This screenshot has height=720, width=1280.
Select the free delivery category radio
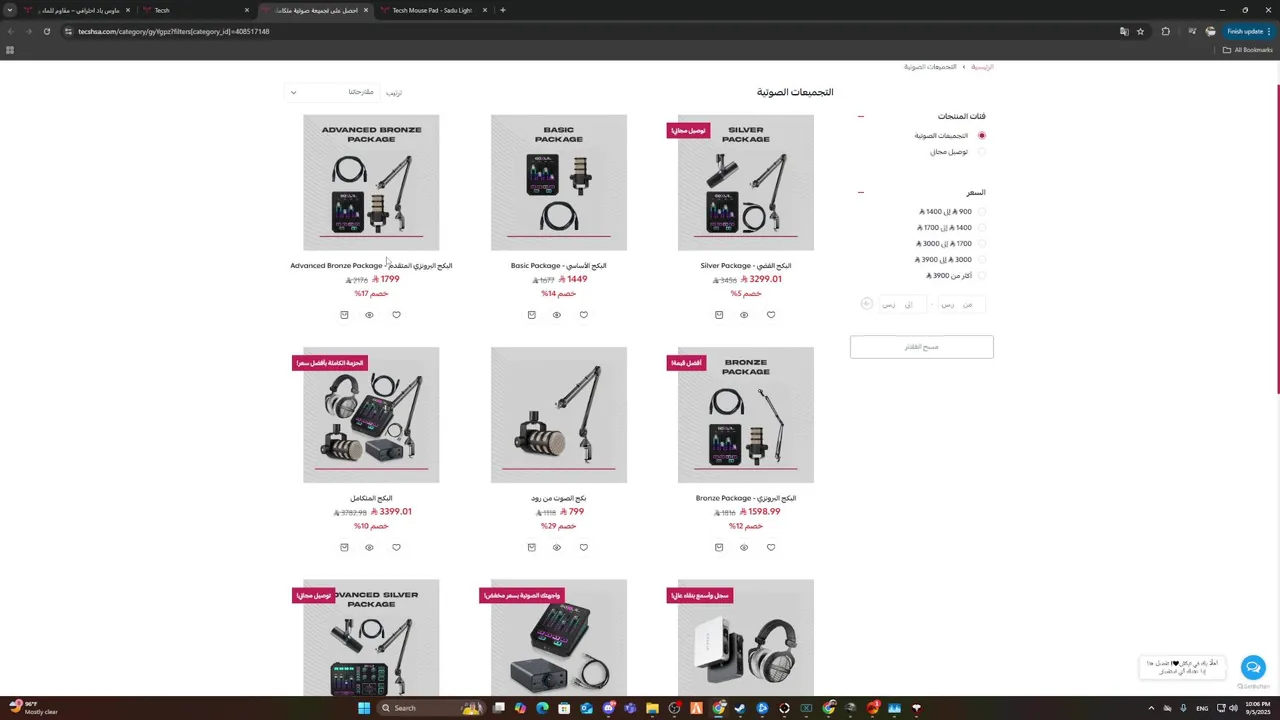tap(981, 152)
